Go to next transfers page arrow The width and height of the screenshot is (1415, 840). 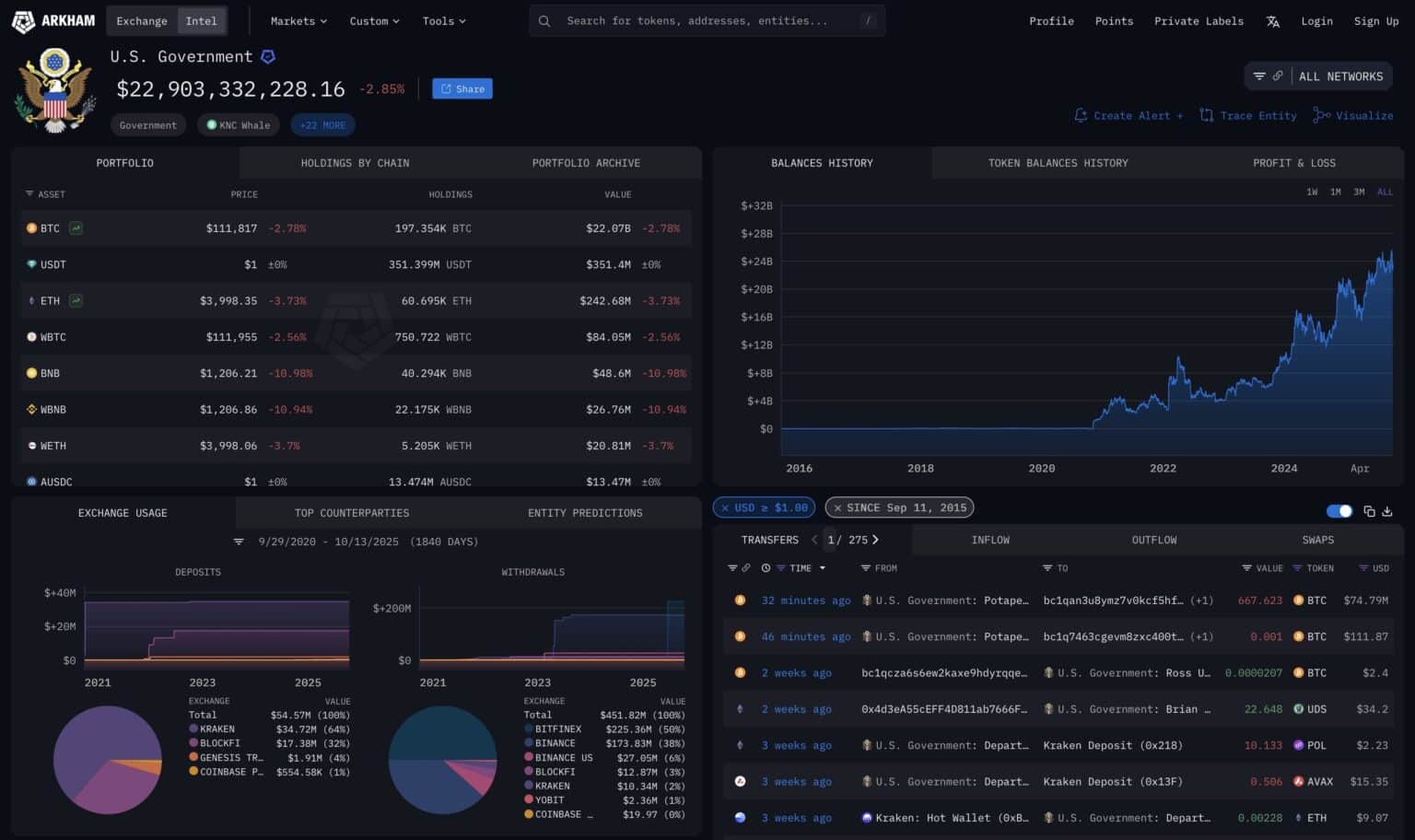(x=875, y=540)
